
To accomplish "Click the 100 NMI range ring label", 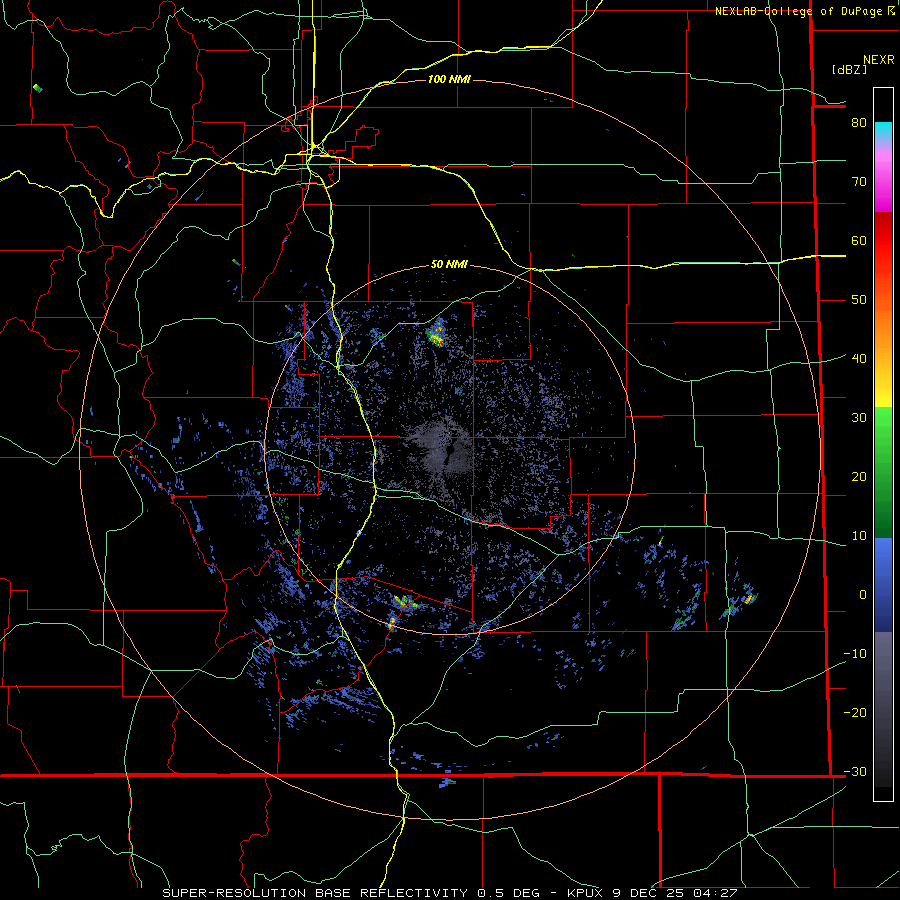I will 449,79.
